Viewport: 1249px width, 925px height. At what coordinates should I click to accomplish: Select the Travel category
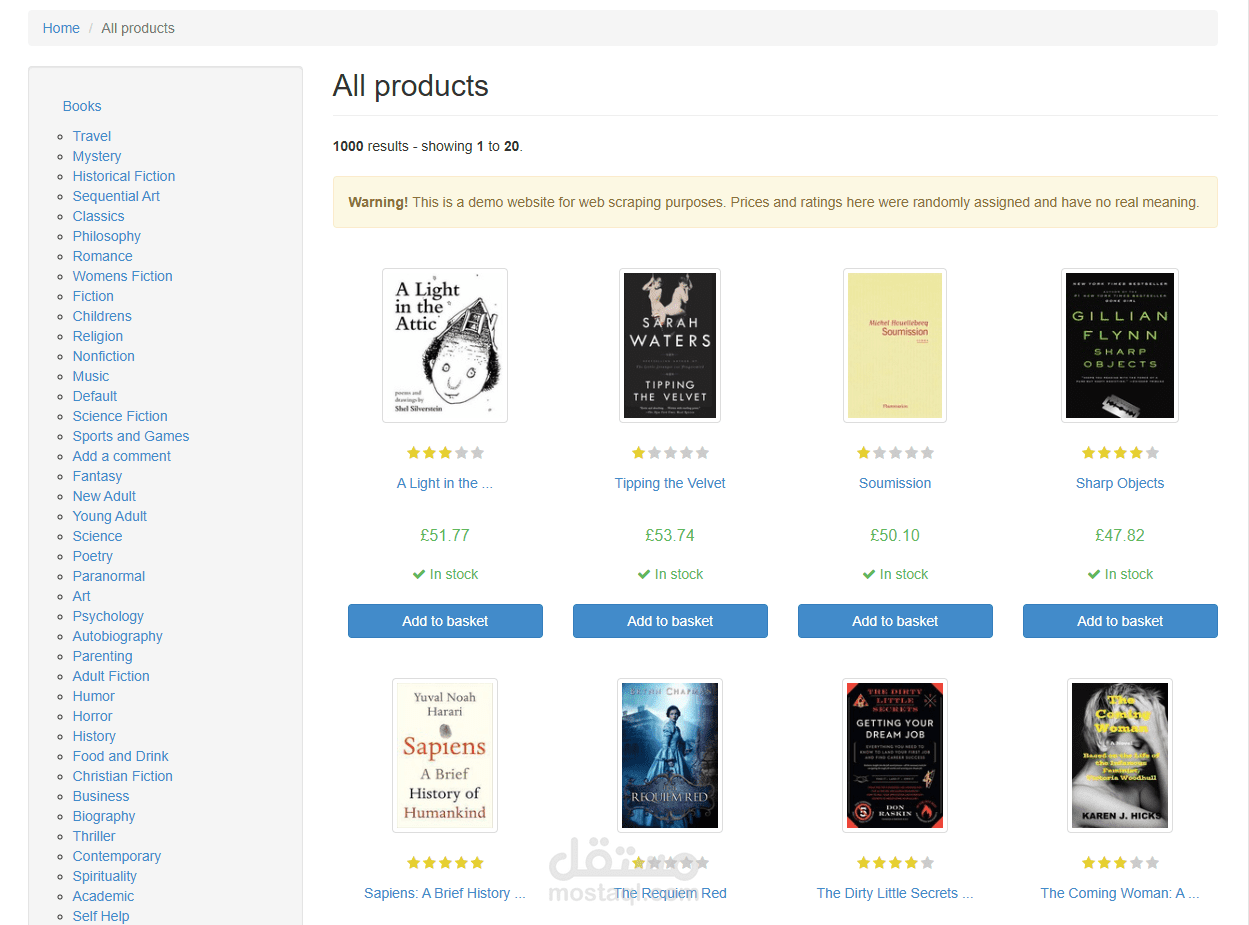click(92, 136)
